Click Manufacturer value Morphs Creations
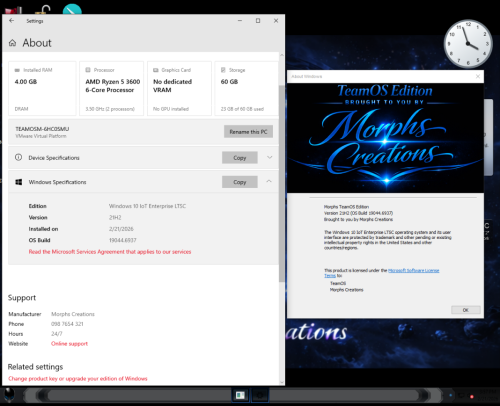This screenshot has width=500, height=406. [x=73, y=314]
